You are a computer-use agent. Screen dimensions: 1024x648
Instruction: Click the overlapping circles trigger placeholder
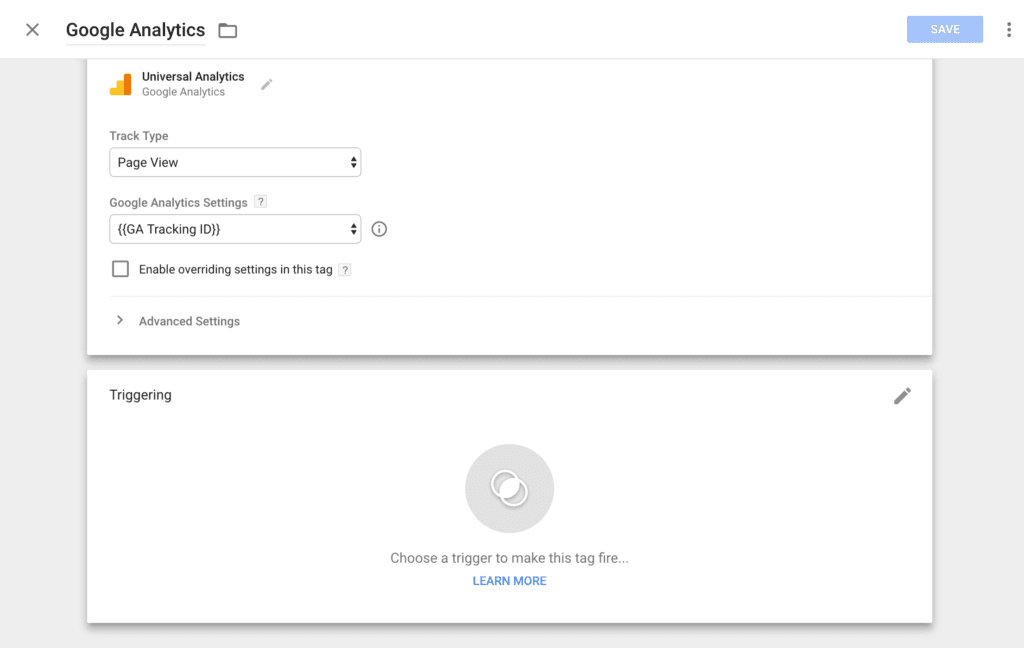pyautogui.click(x=509, y=489)
